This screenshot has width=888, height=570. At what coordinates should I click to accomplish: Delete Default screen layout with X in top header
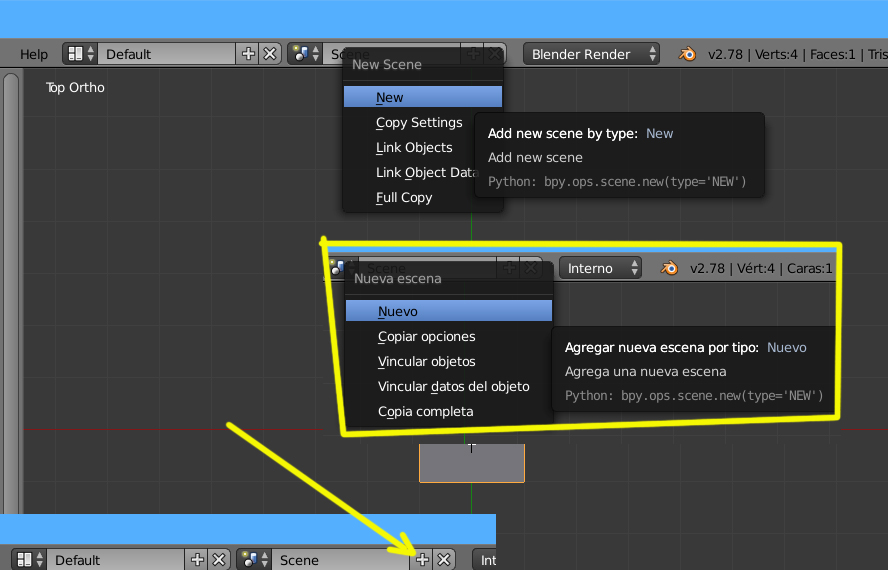tap(270, 54)
